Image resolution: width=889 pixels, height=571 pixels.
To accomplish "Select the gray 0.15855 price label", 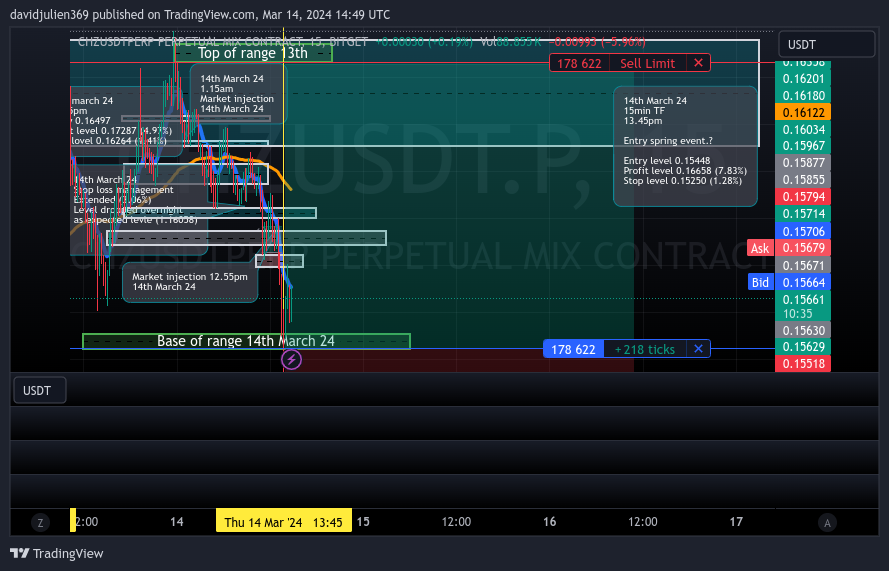I will tap(803, 180).
